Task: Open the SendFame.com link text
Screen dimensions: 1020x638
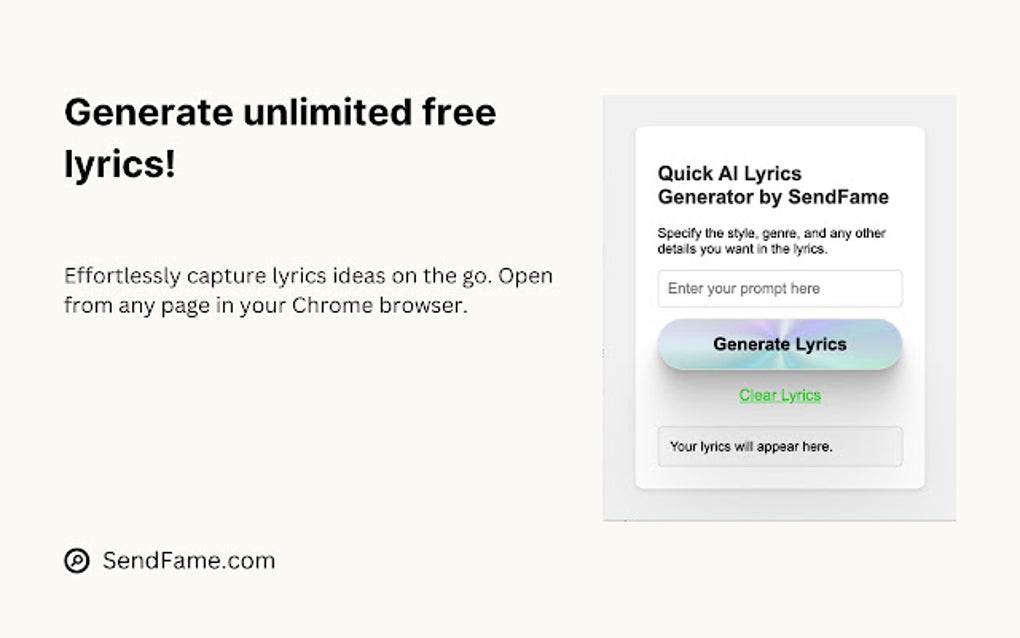Action: click(x=188, y=561)
